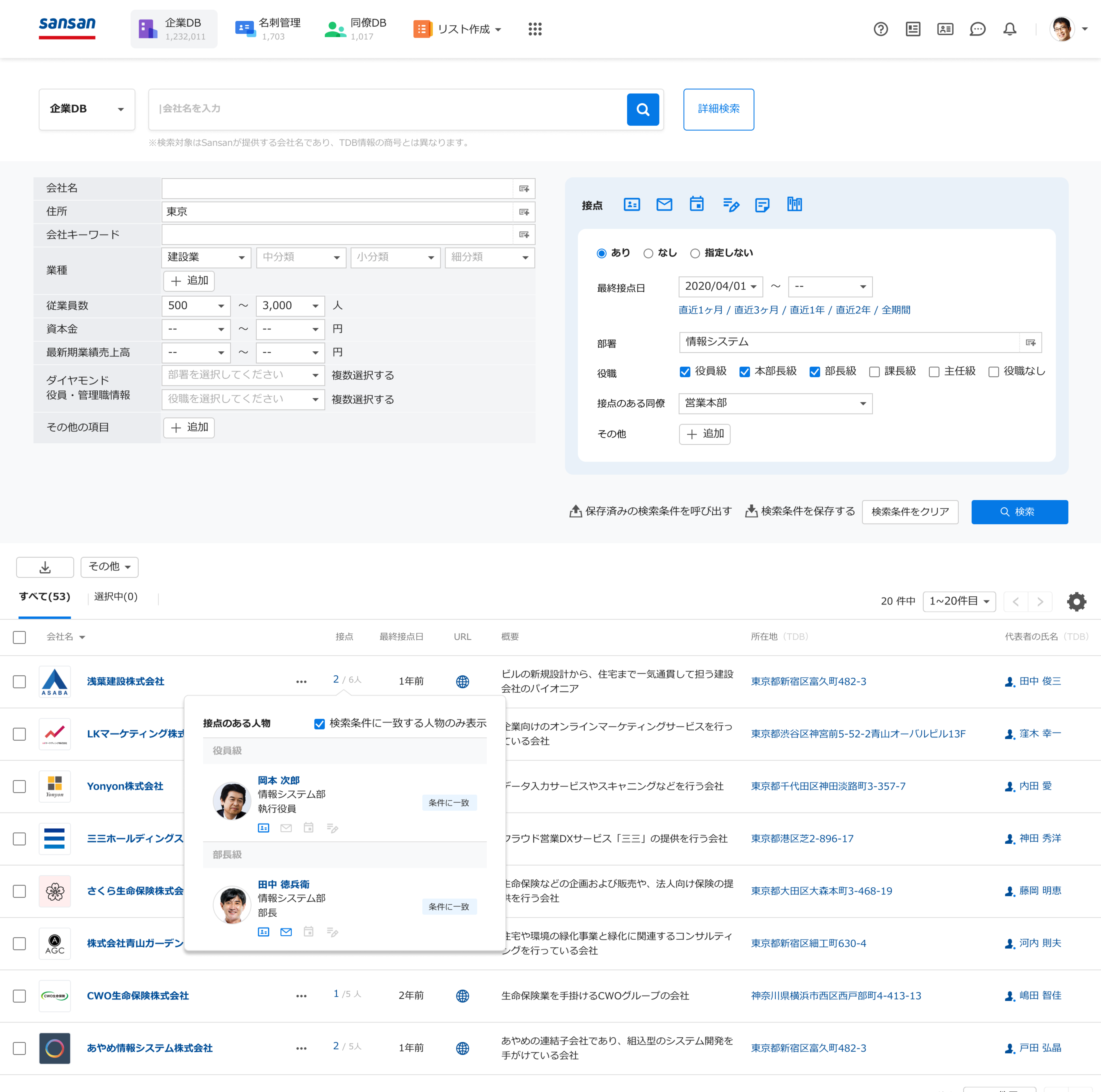Click the 検索条件をクリア button
Screen dimensions: 1101x1092
(x=910, y=511)
